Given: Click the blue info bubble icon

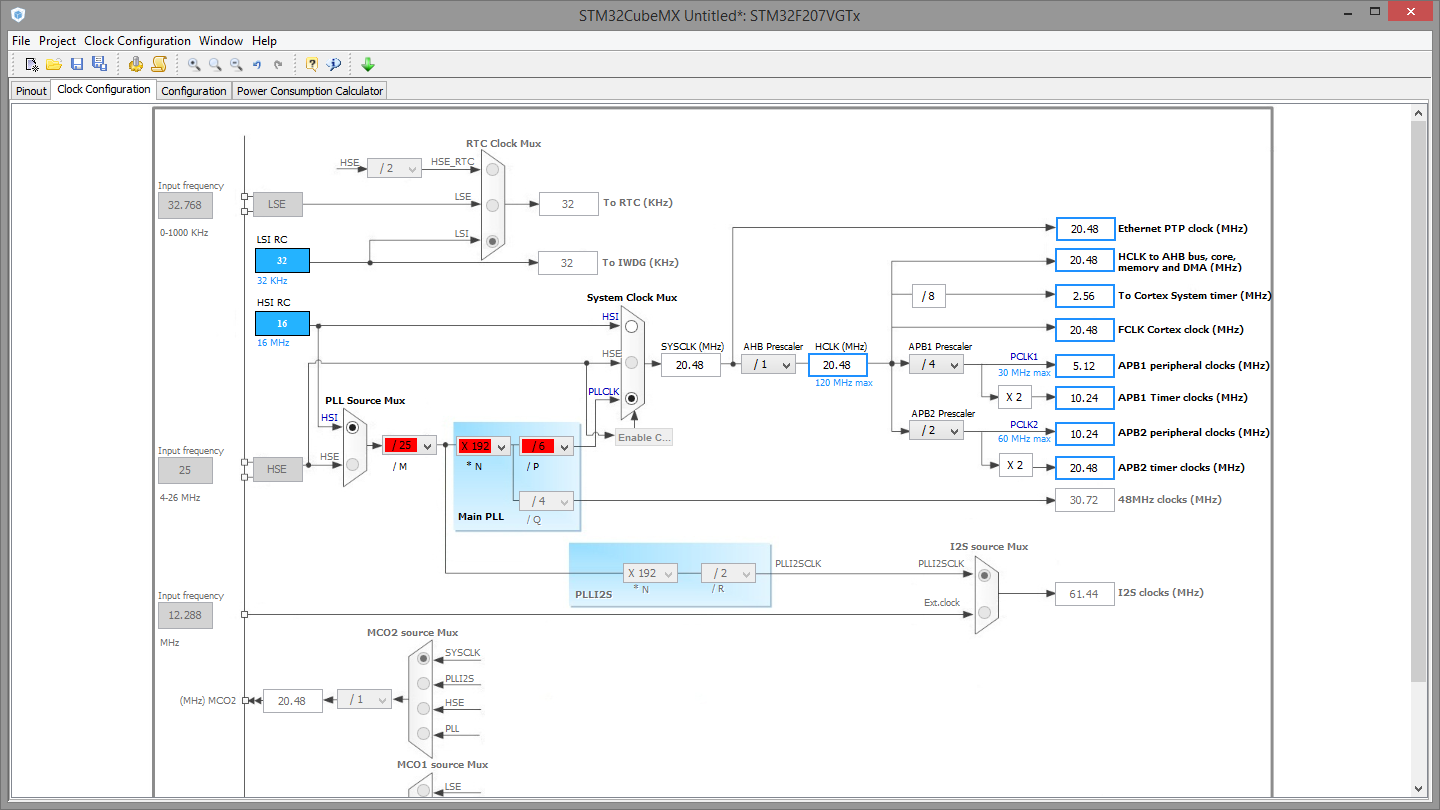Looking at the screenshot, I should pos(334,64).
